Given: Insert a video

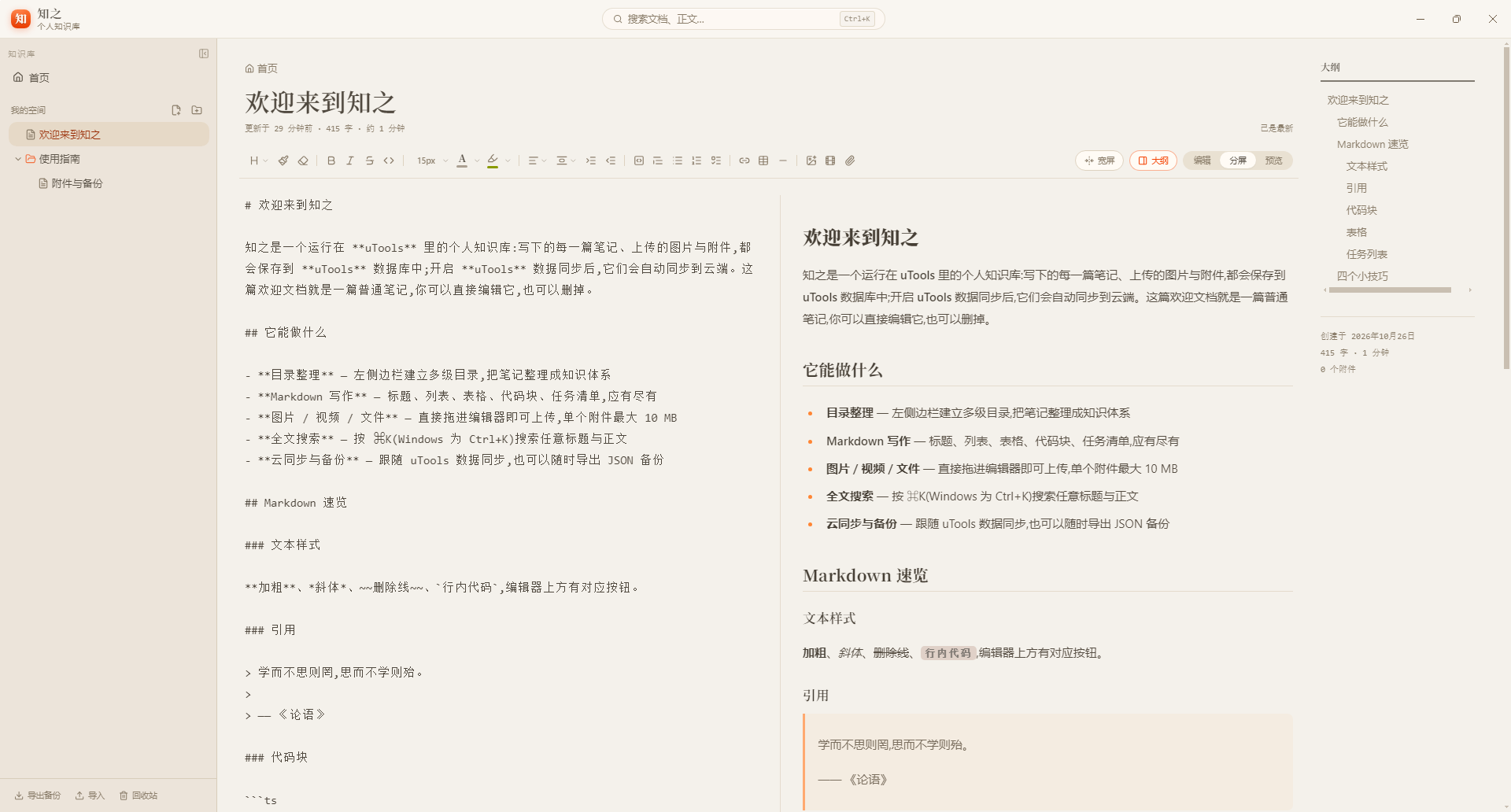Looking at the screenshot, I should (x=830, y=161).
